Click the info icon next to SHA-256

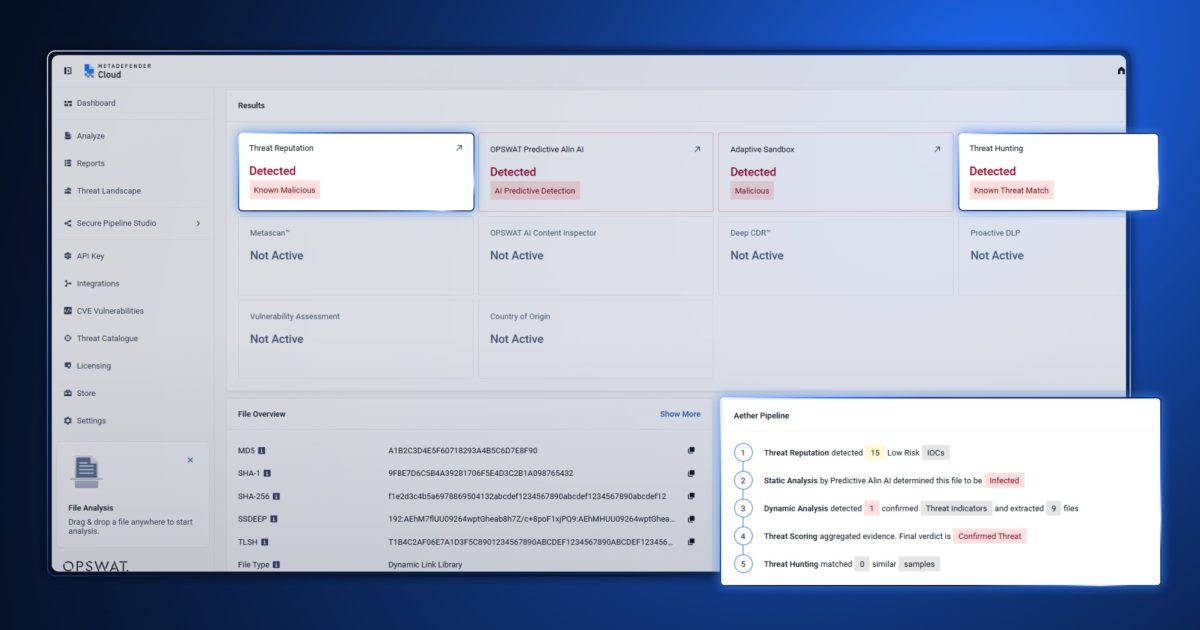click(x=277, y=496)
